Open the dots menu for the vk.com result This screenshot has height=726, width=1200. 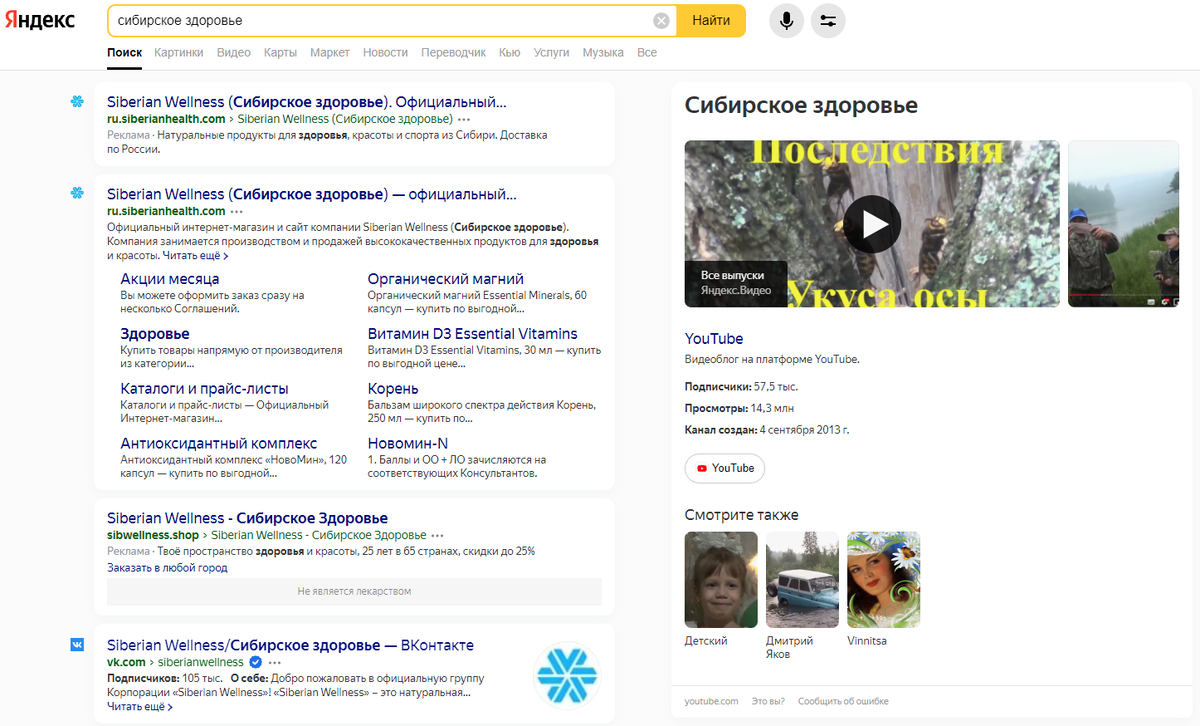tap(275, 662)
